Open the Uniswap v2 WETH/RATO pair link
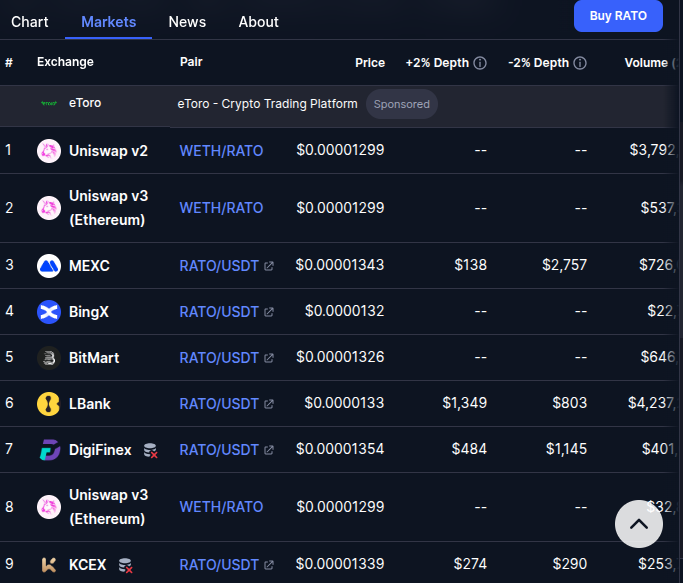Screen dimensions: 683x583 coord(221,151)
